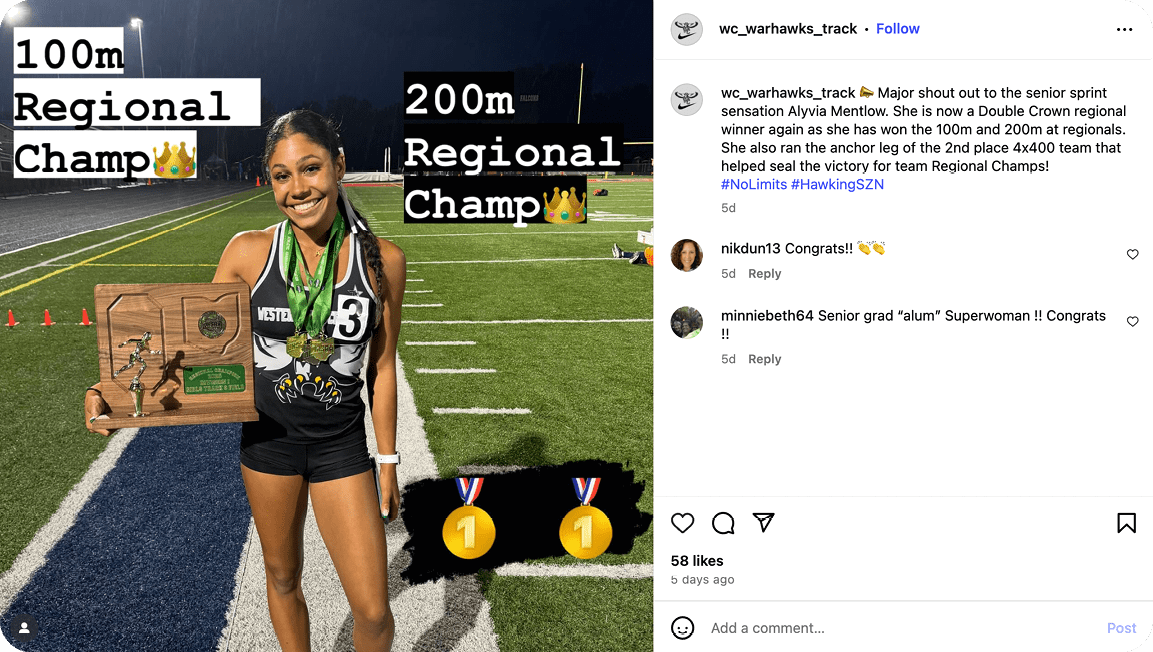
Task: Click the Post comment button
Action: click(1121, 628)
